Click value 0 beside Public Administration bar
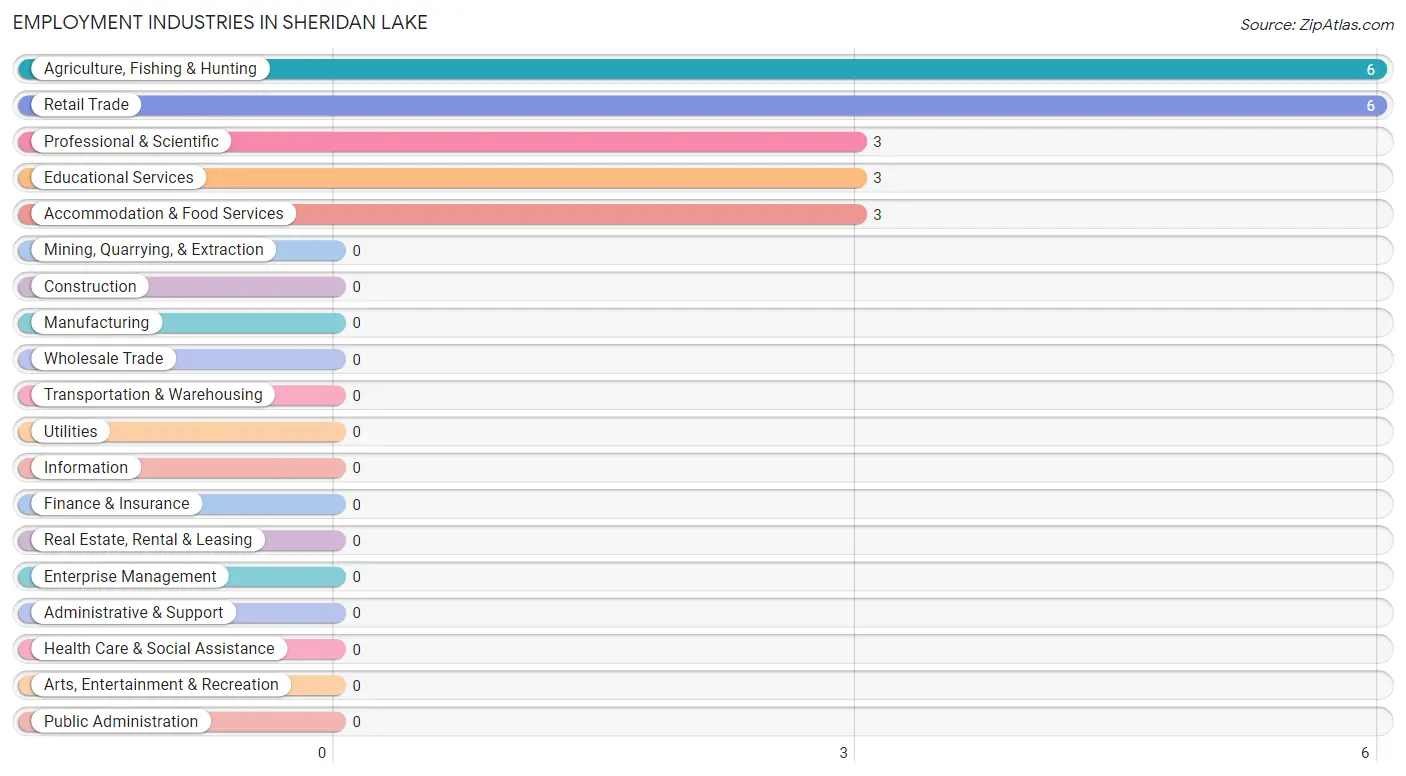The image size is (1406, 776). point(356,722)
